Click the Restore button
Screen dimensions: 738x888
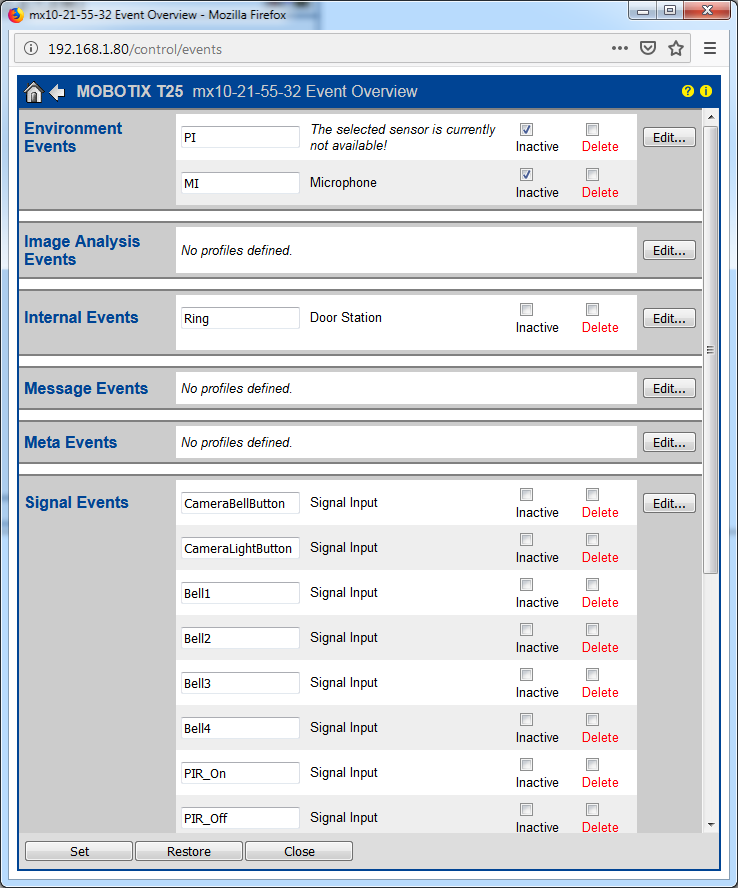point(189,851)
